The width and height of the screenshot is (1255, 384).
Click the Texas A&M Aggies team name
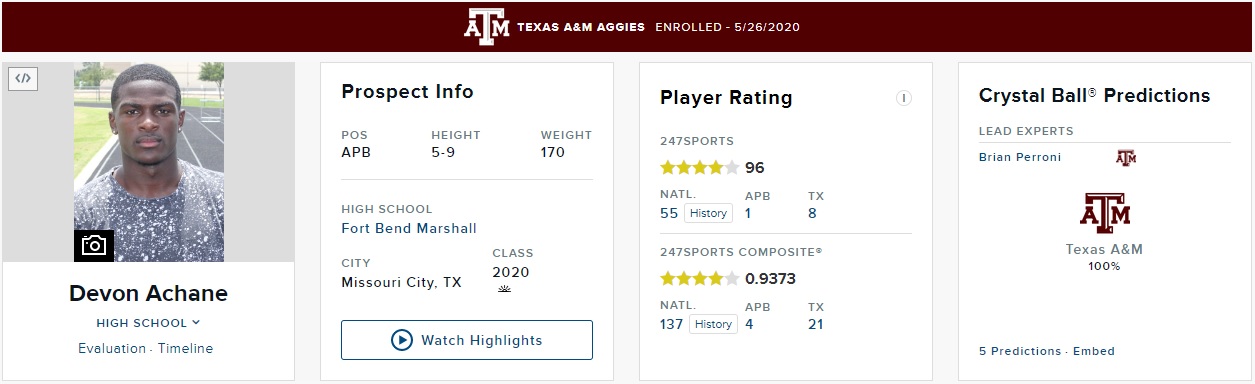pyautogui.click(x=581, y=27)
